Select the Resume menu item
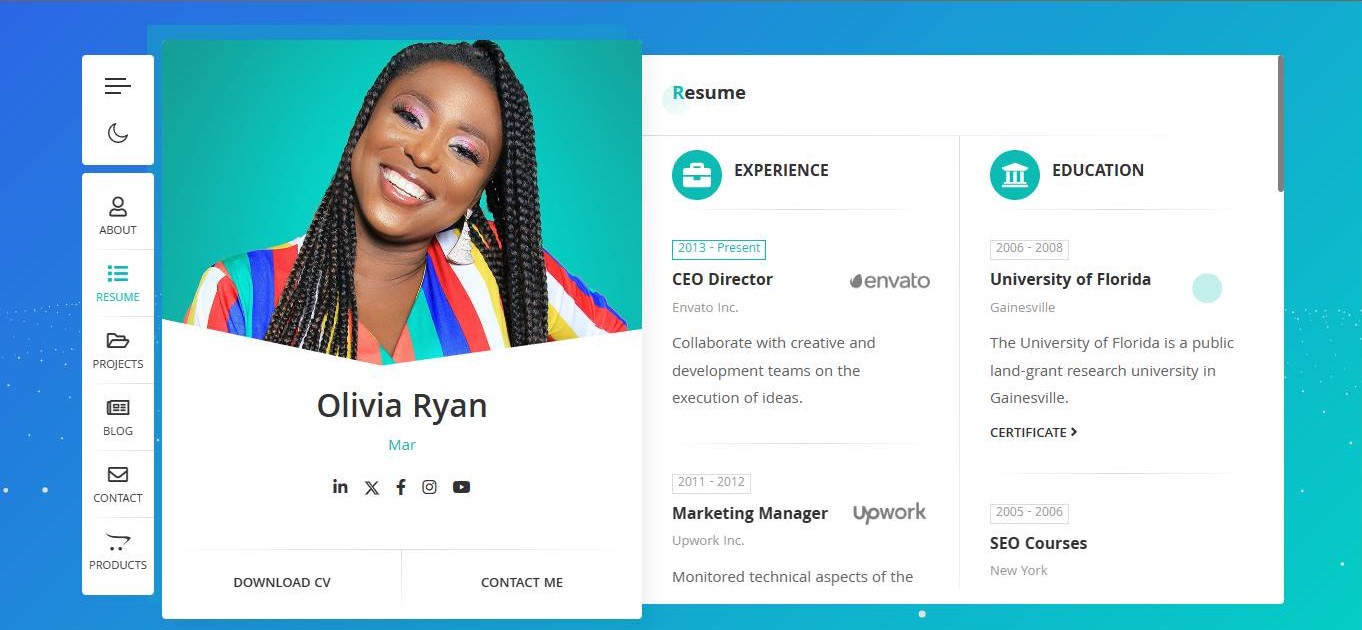 point(118,283)
